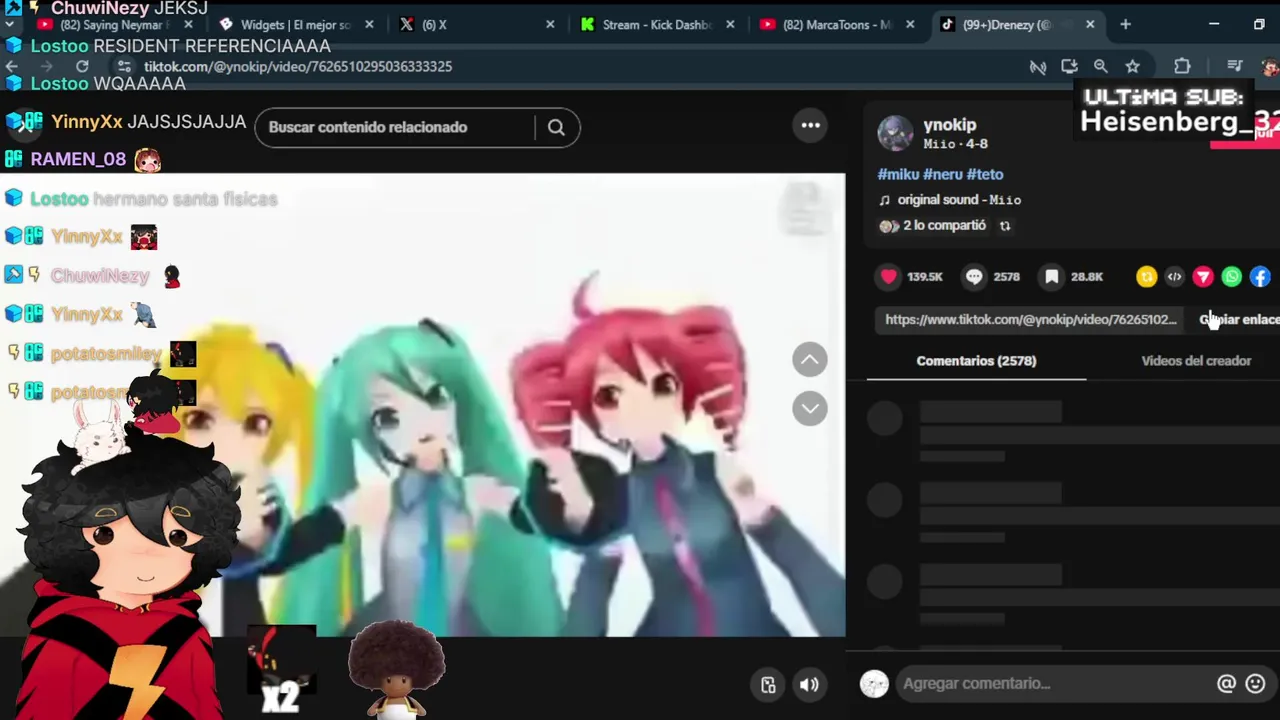The height and width of the screenshot is (720, 1280).
Task: Open ynokip's profile avatar
Action: point(895,134)
